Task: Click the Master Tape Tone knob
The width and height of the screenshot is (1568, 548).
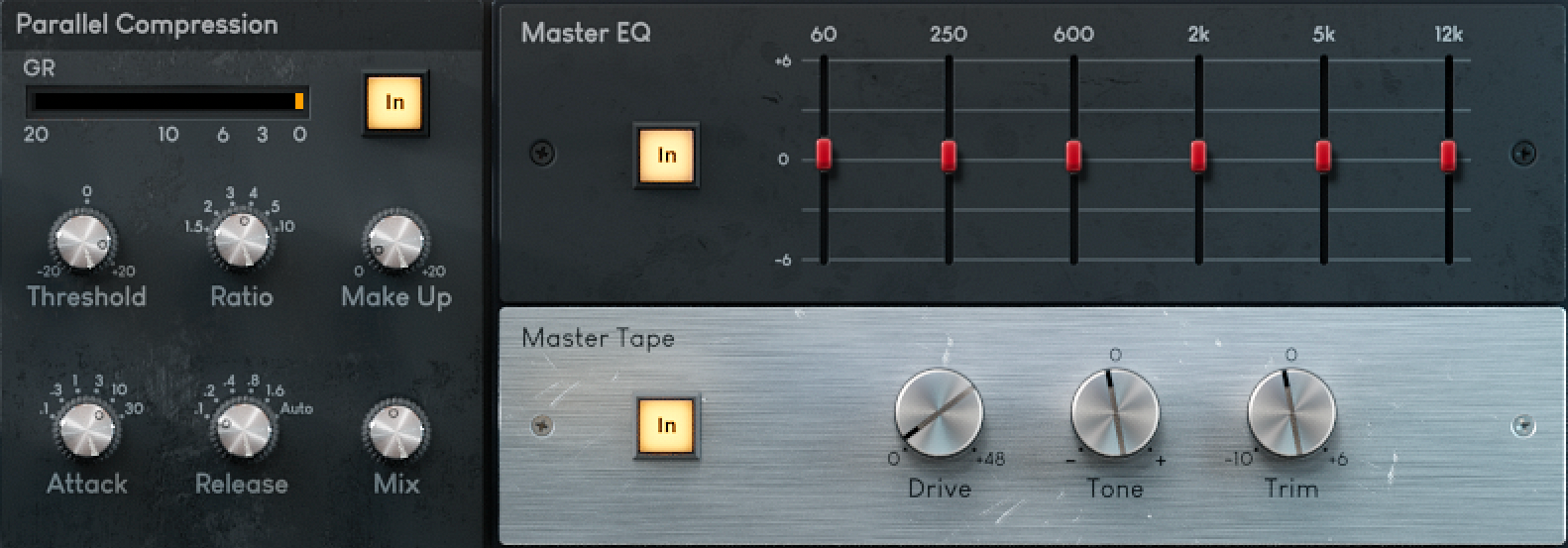Action: (x=1115, y=413)
